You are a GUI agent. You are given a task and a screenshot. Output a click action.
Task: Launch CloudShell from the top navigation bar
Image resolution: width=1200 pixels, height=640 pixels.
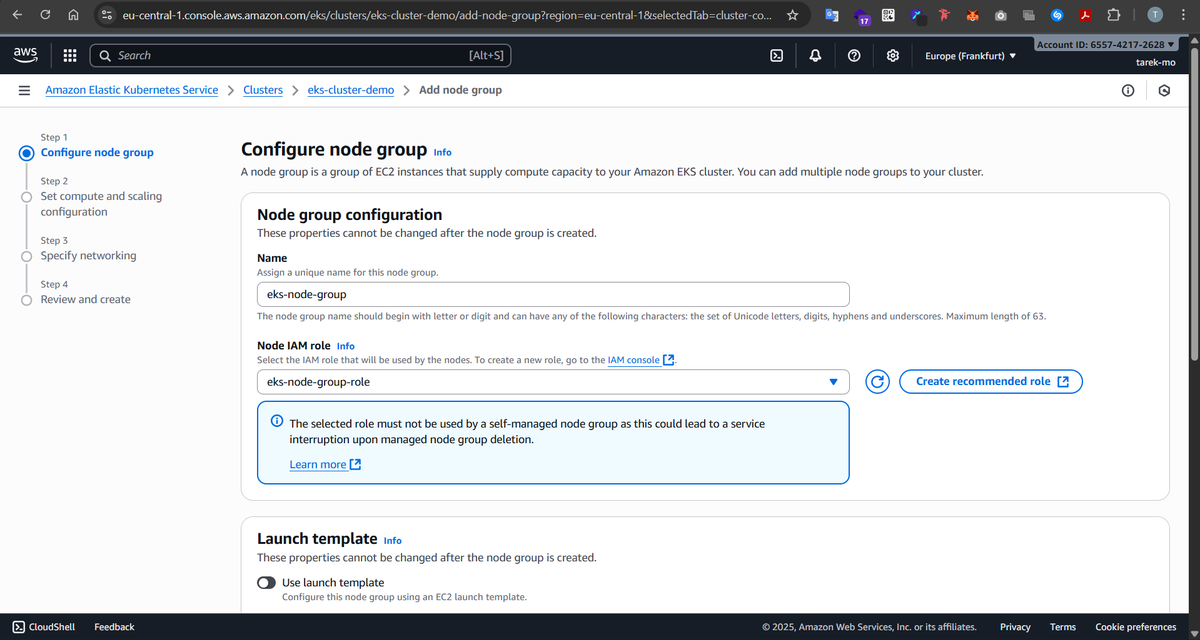point(776,56)
